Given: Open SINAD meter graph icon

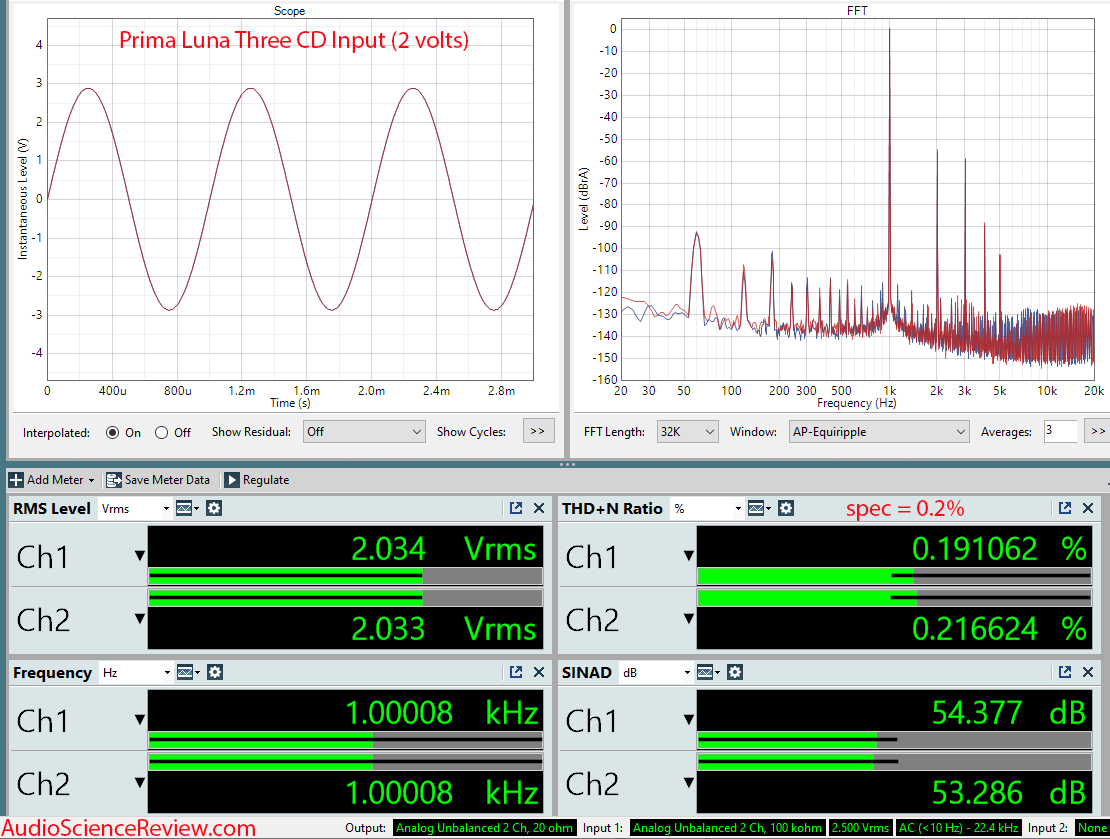Looking at the screenshot, I should pyautogui.click(x=704, y=672).
